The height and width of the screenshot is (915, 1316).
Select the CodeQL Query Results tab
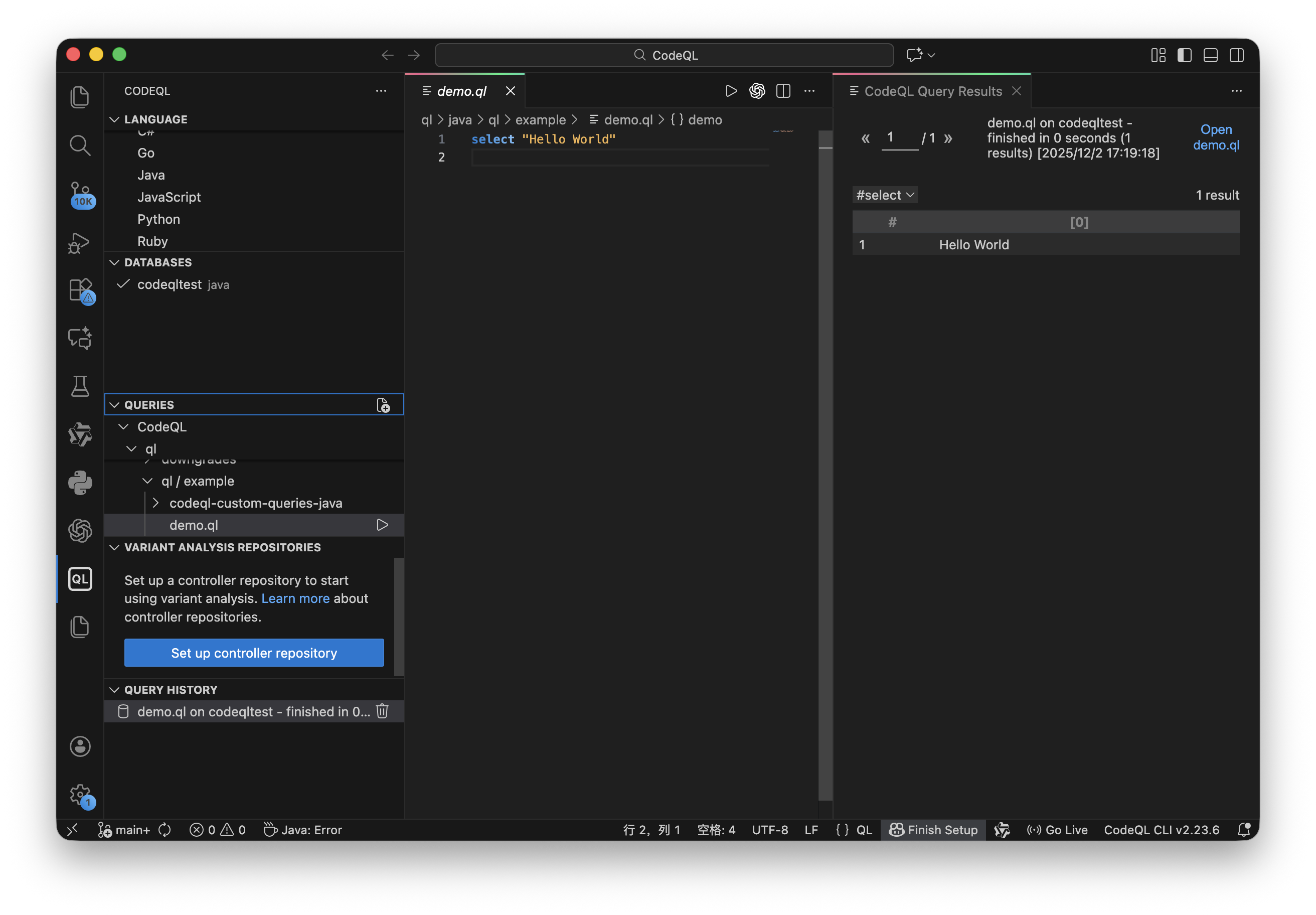point(932,91)
